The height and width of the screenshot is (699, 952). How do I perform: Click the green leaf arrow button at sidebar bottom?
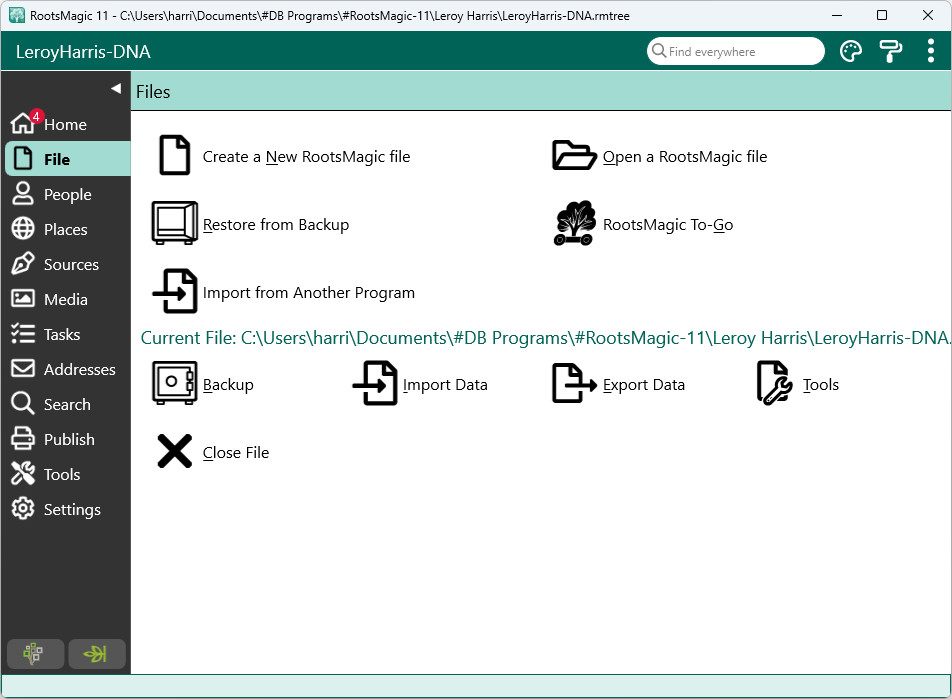coord(97,653)
